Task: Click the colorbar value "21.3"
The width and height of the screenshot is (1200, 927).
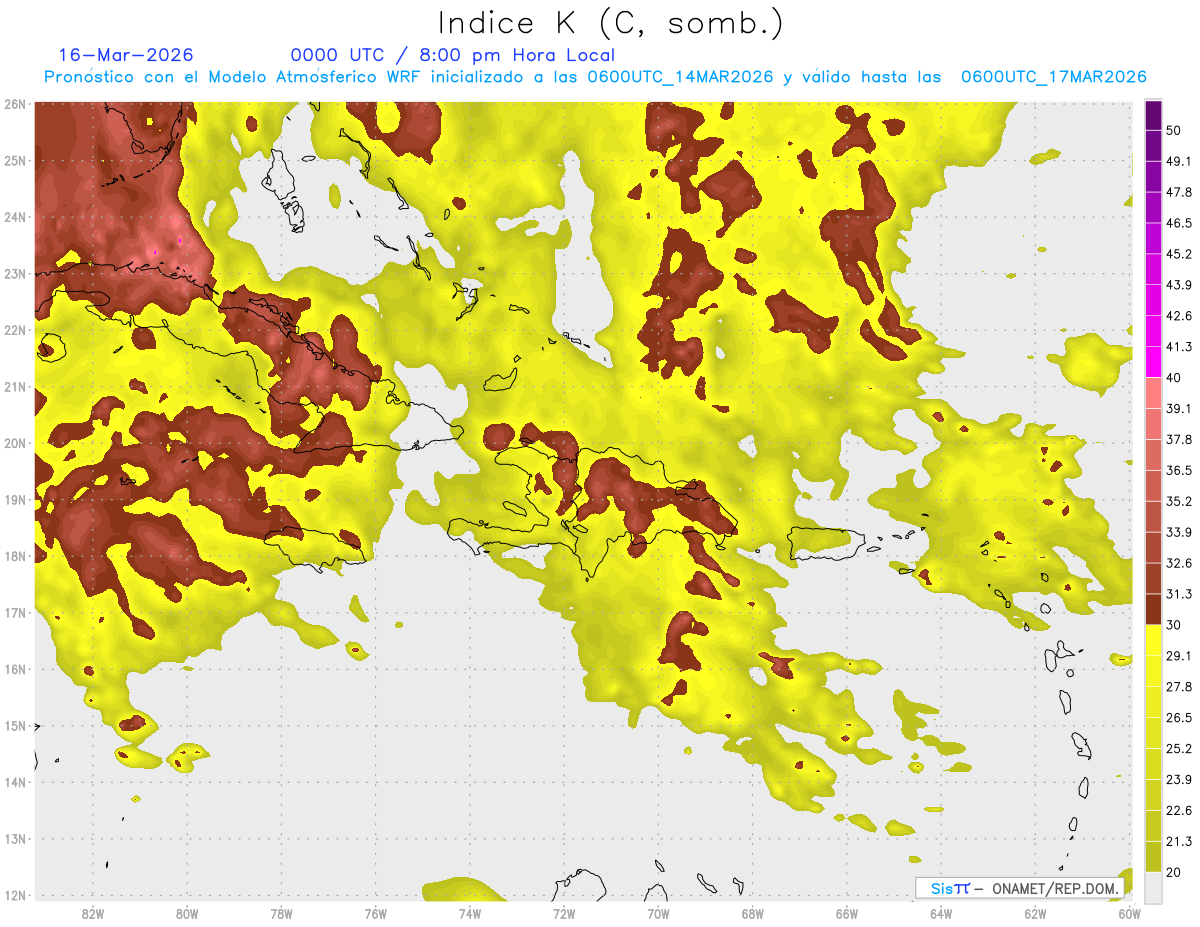Action: 1179,841
